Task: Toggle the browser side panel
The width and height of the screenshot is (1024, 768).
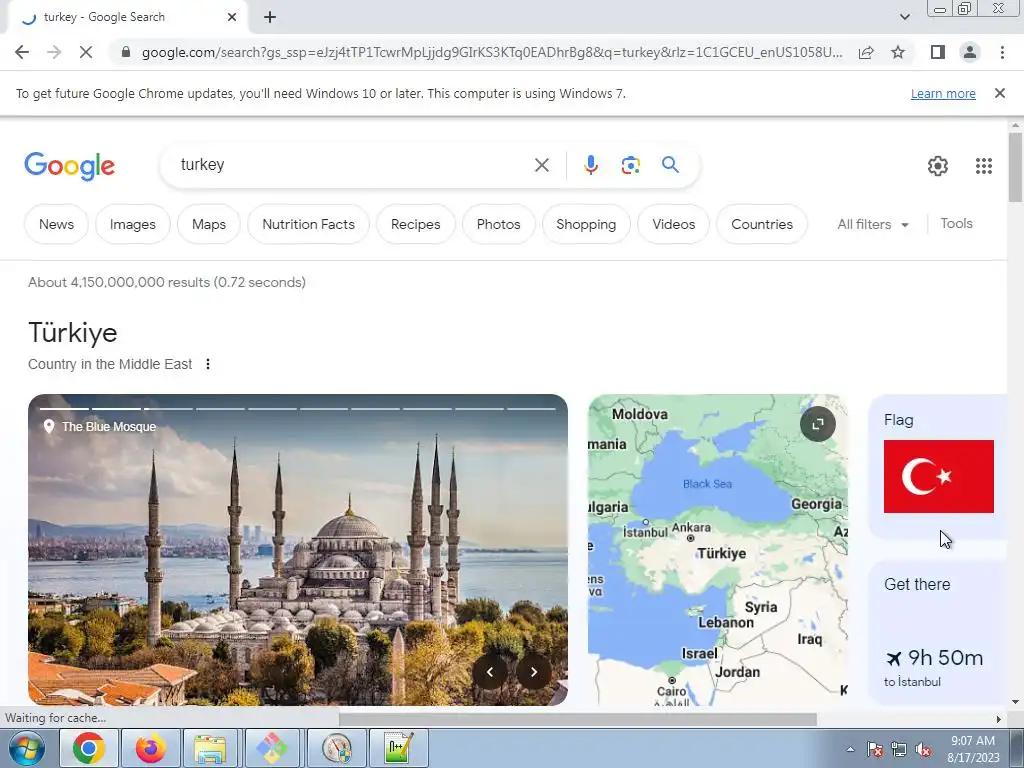Action: [938, 52]
